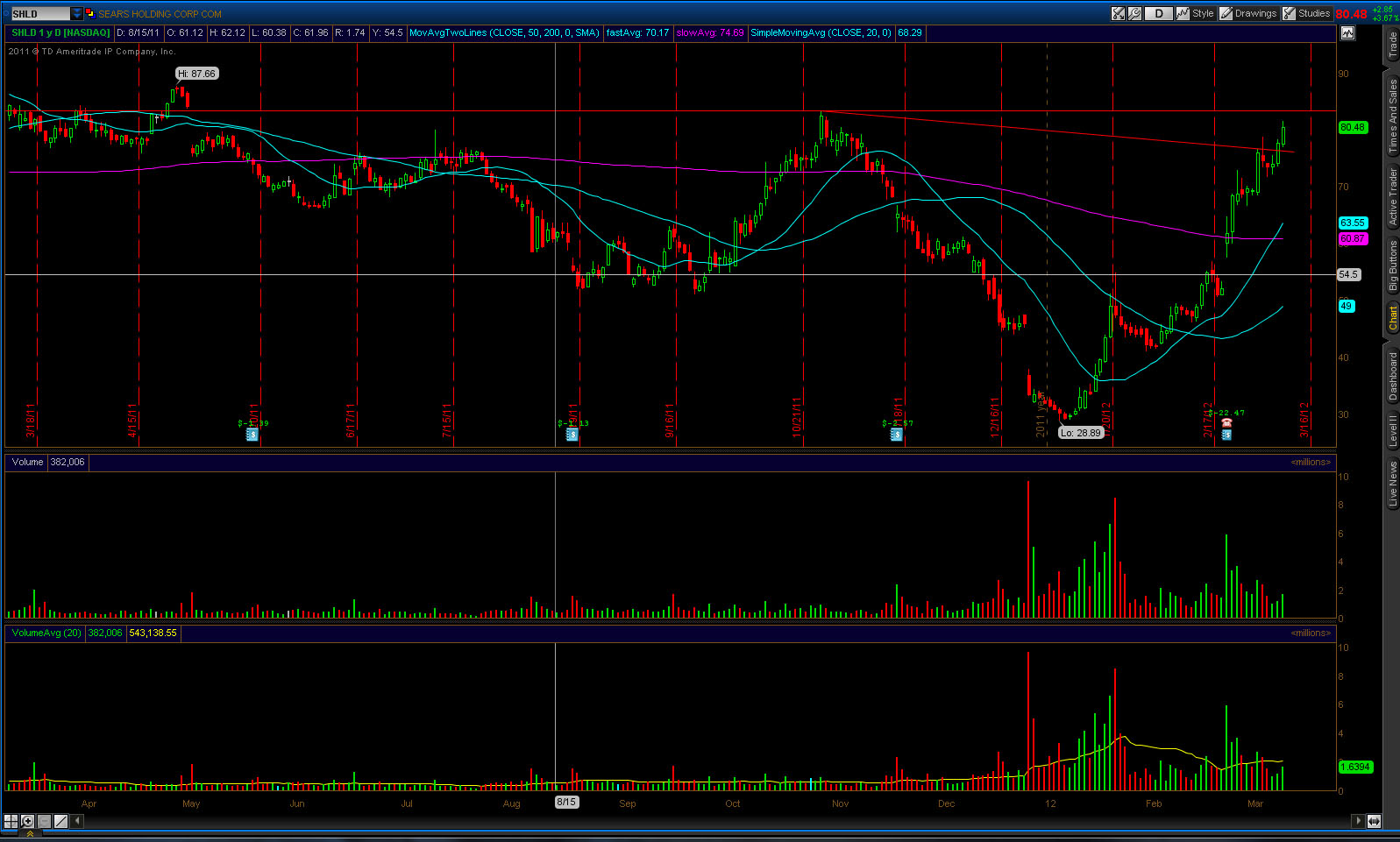1400x842 pixels.
Task: Click the August earnings dollar icon
Action: (x=572, y=435)
